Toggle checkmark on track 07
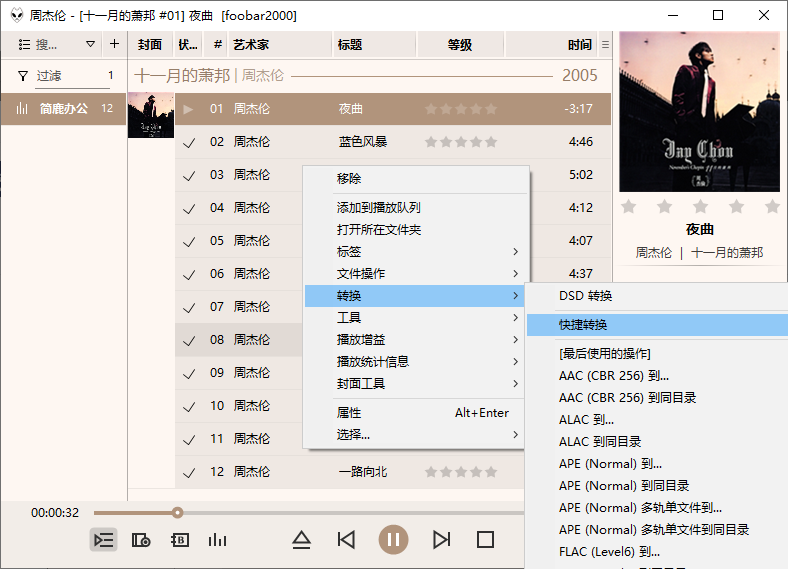The height and width of the screenshot is (569, 788). point(189,308)
